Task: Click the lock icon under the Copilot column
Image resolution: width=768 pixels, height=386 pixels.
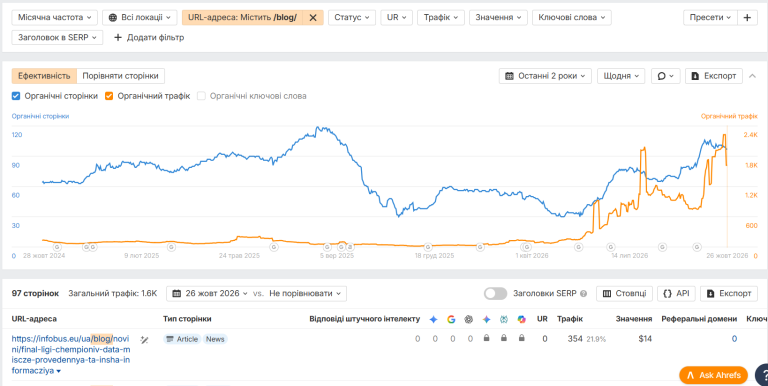Action: 522,338
